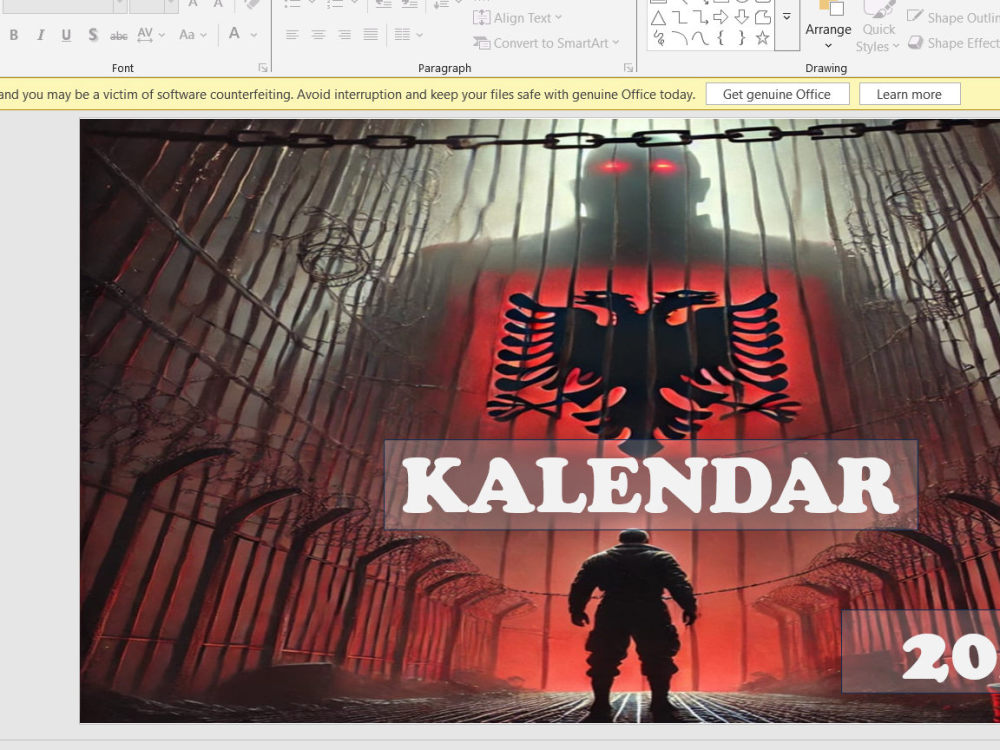Open the Font dialog launcher
Screen dimensions: 1000x750
point(262,68)
